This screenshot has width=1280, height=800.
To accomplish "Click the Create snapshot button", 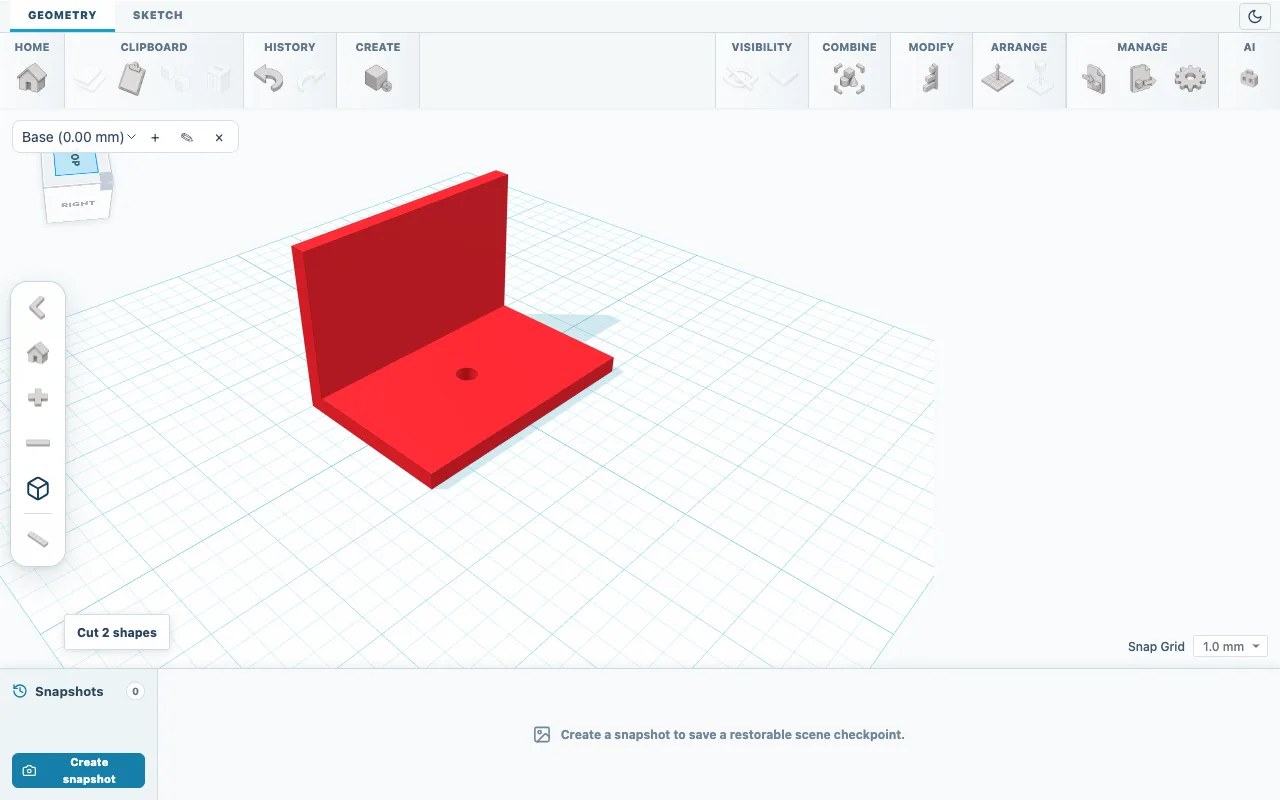I will pyautogui.click(x=78, y=770).
